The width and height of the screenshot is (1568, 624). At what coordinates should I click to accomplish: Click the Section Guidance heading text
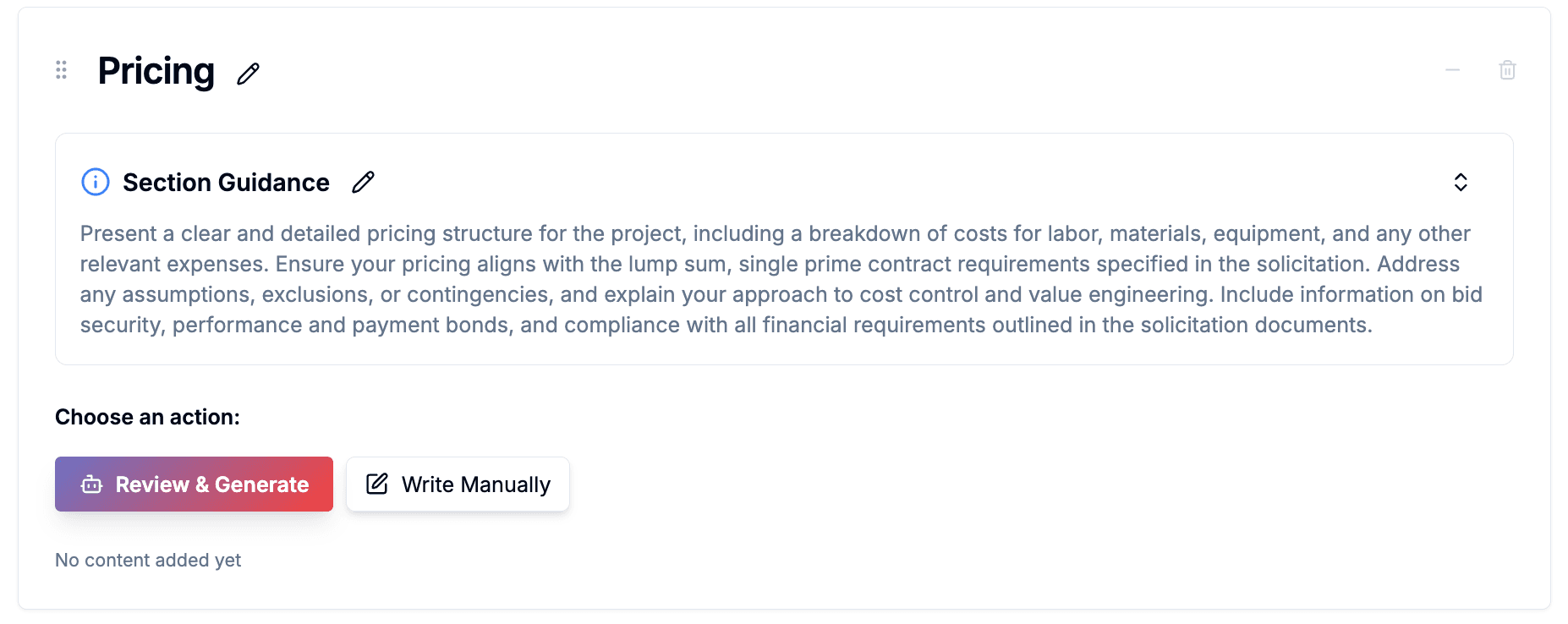(225, 182)
